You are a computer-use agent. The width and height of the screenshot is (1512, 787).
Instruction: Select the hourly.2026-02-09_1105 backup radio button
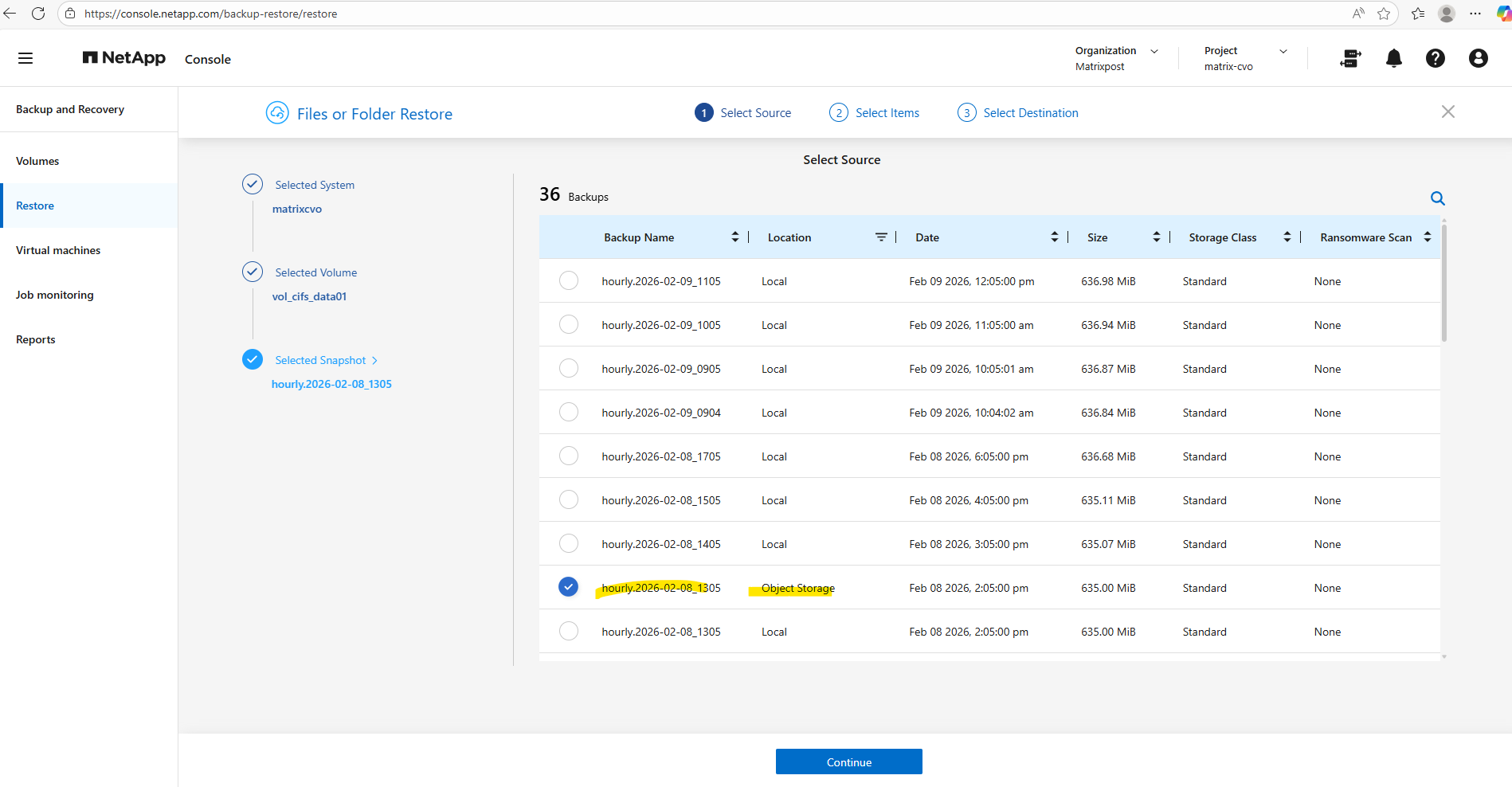[569, 280]
